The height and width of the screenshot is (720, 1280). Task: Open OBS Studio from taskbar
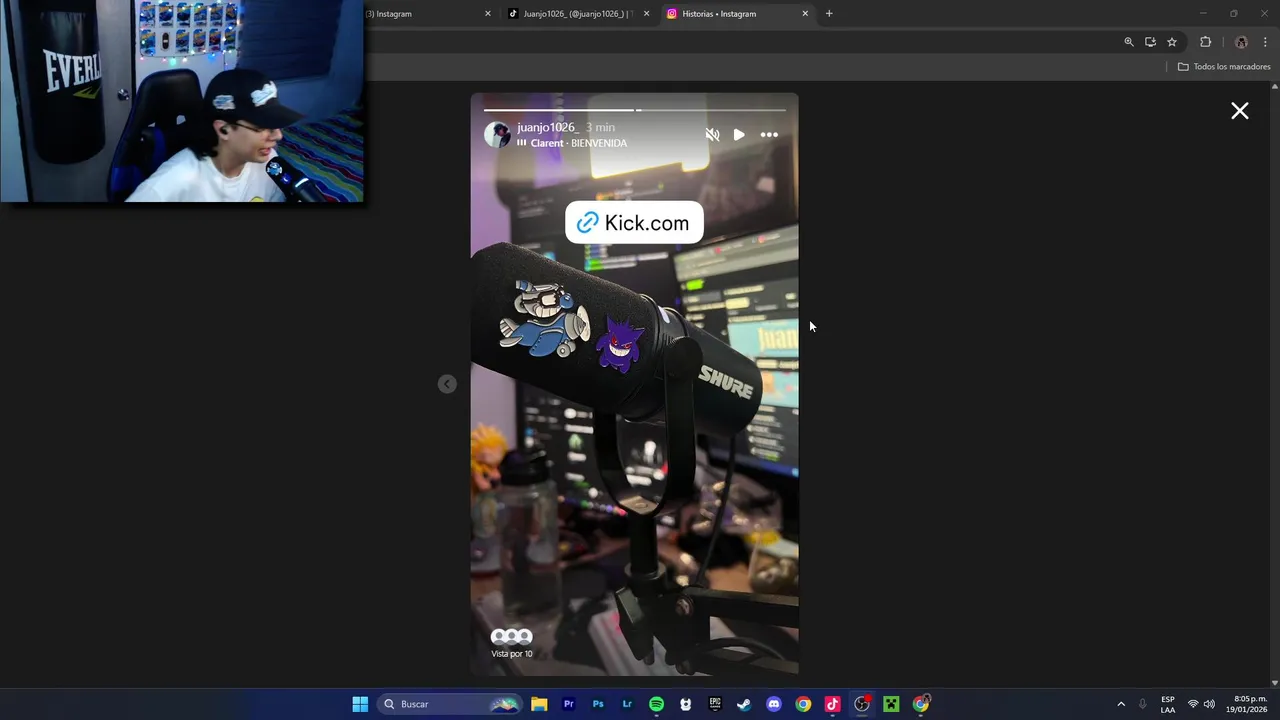tap(862, 704)
